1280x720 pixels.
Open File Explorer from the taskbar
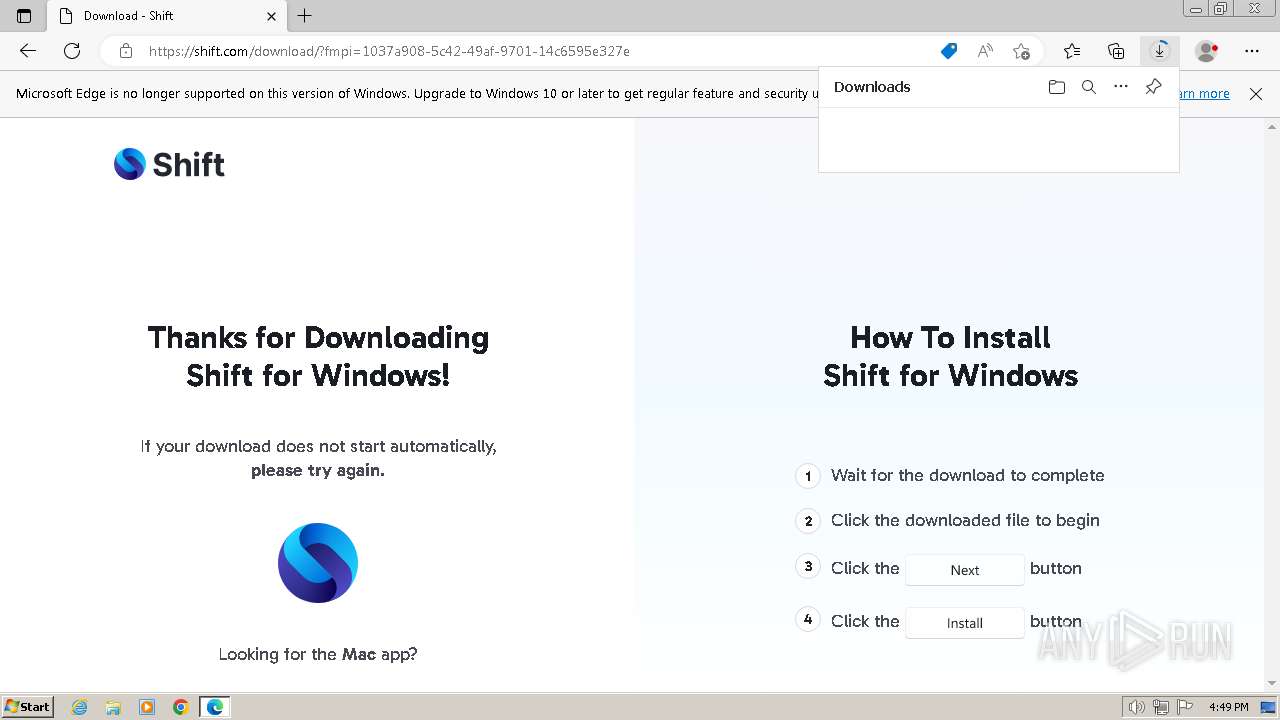(113, 707)
